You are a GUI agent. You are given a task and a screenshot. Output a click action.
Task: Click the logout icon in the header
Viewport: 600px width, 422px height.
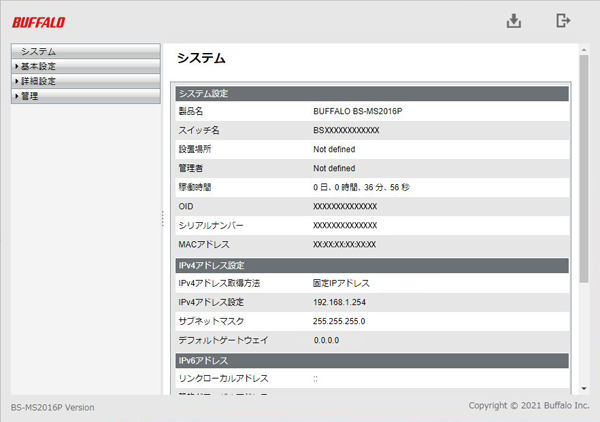tap(564, 21)
